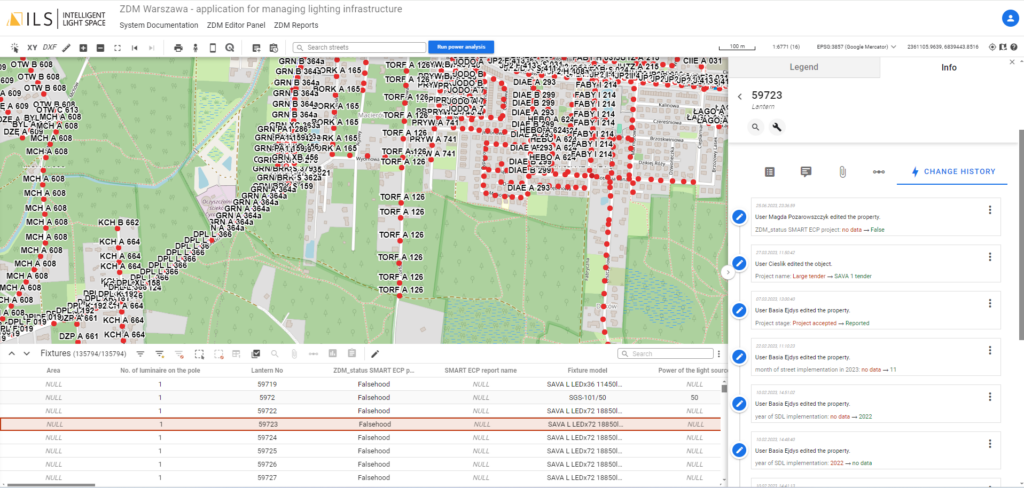Screen dimensions: 1024x488
Task: Click the XY coordinates tool
Action: [x=32, y=47]
